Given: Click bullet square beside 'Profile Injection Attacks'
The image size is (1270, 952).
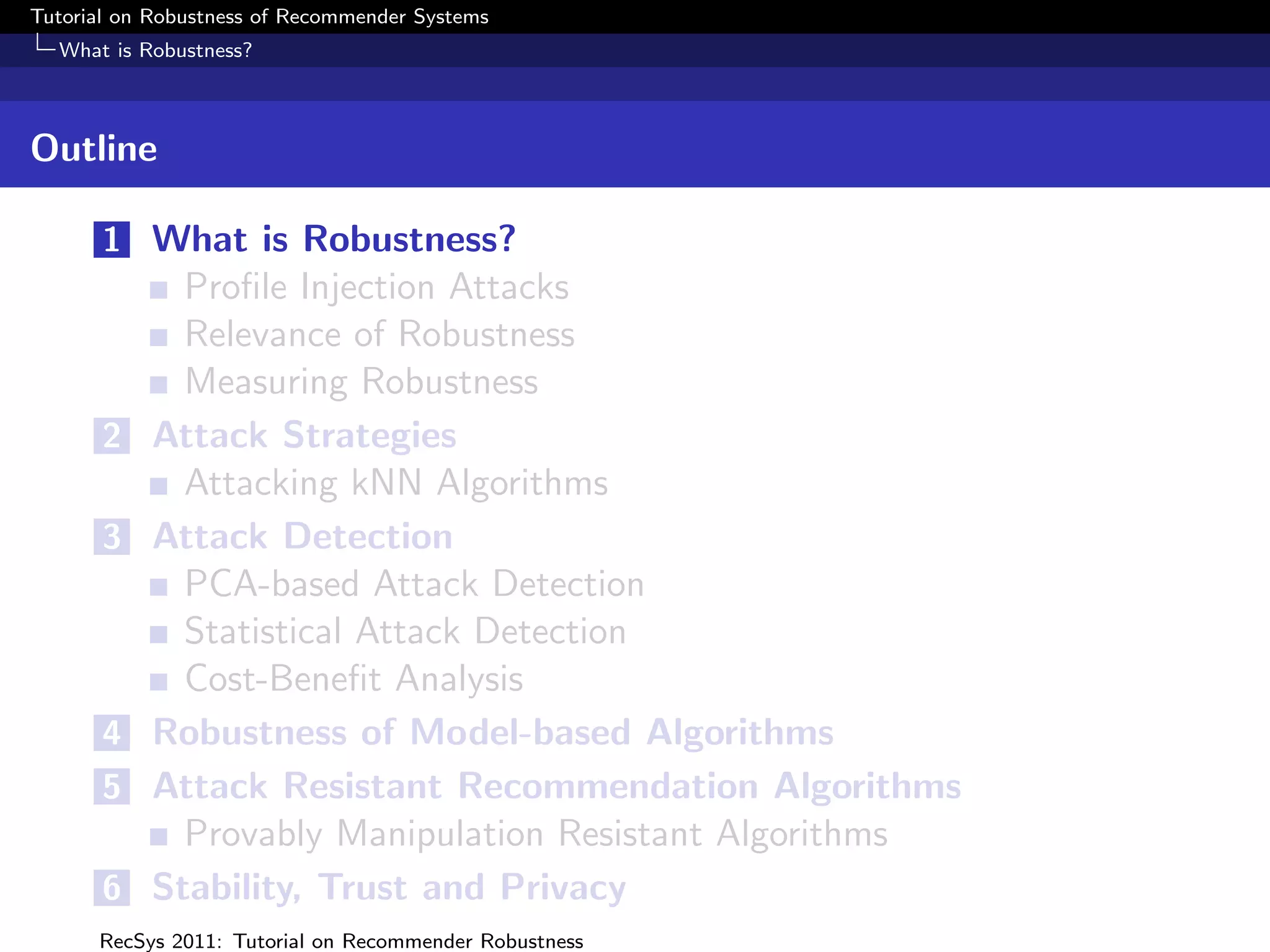Looking at the screenshot, I should click(159, 290).
